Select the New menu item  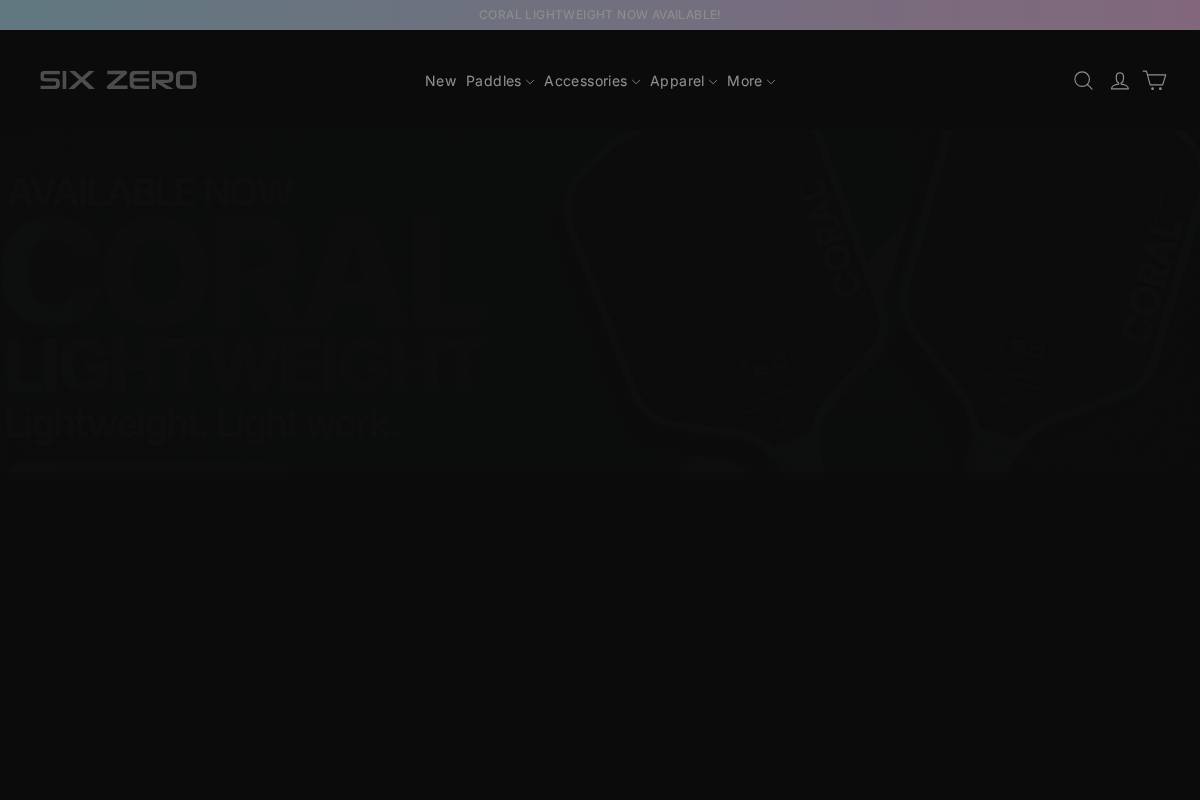tap(440, 81)
